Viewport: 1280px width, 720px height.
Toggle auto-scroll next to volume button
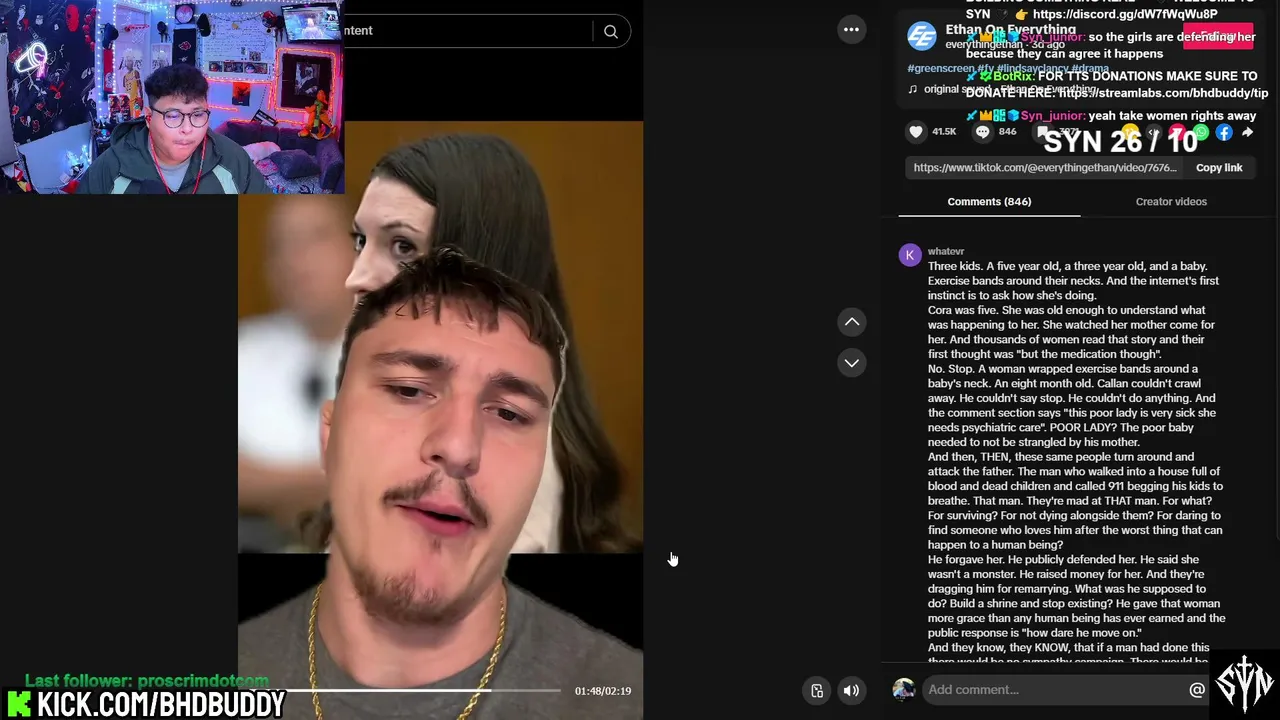pos(817,691)
